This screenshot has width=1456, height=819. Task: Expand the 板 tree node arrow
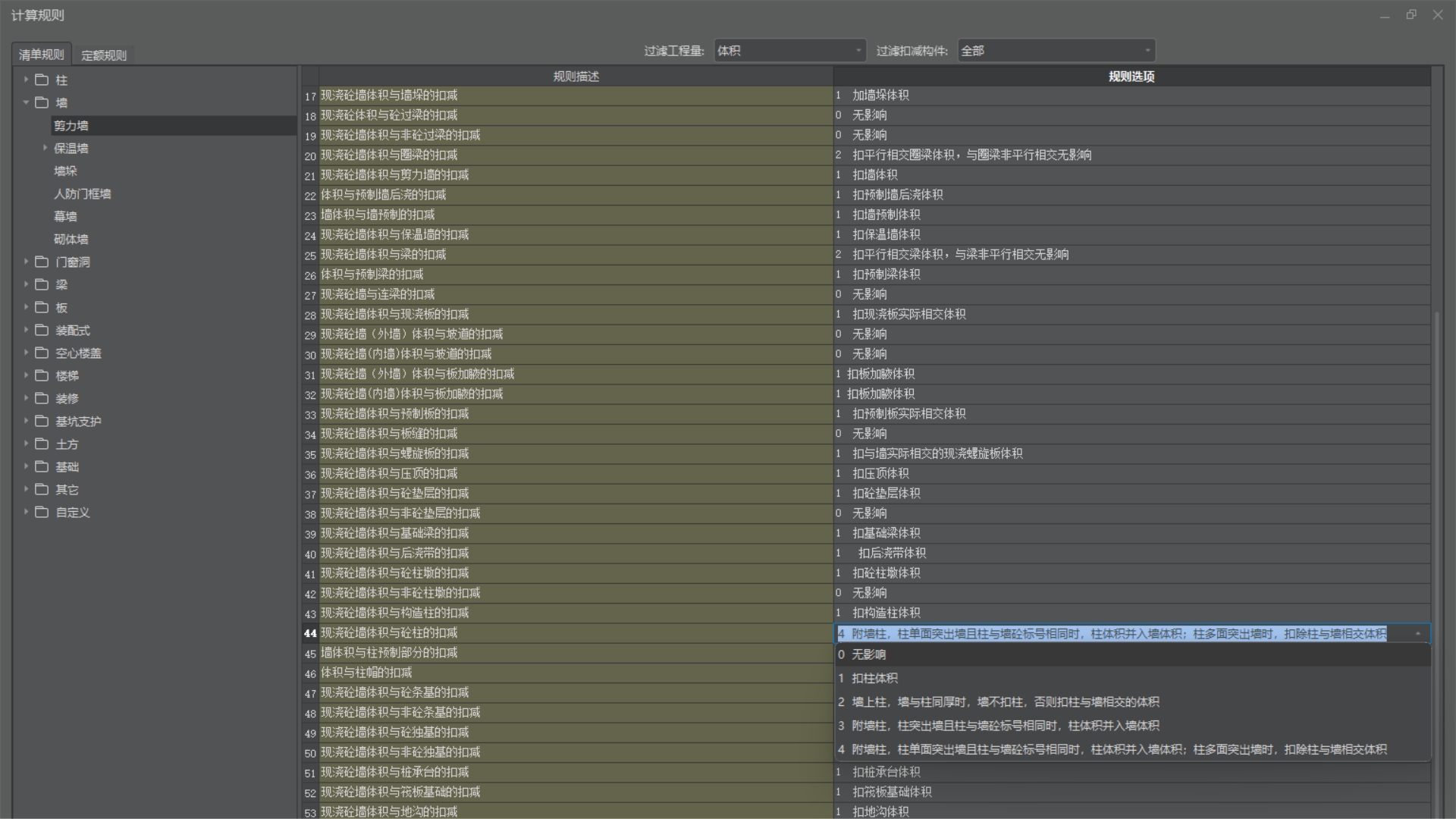click(x=26, y=307)
